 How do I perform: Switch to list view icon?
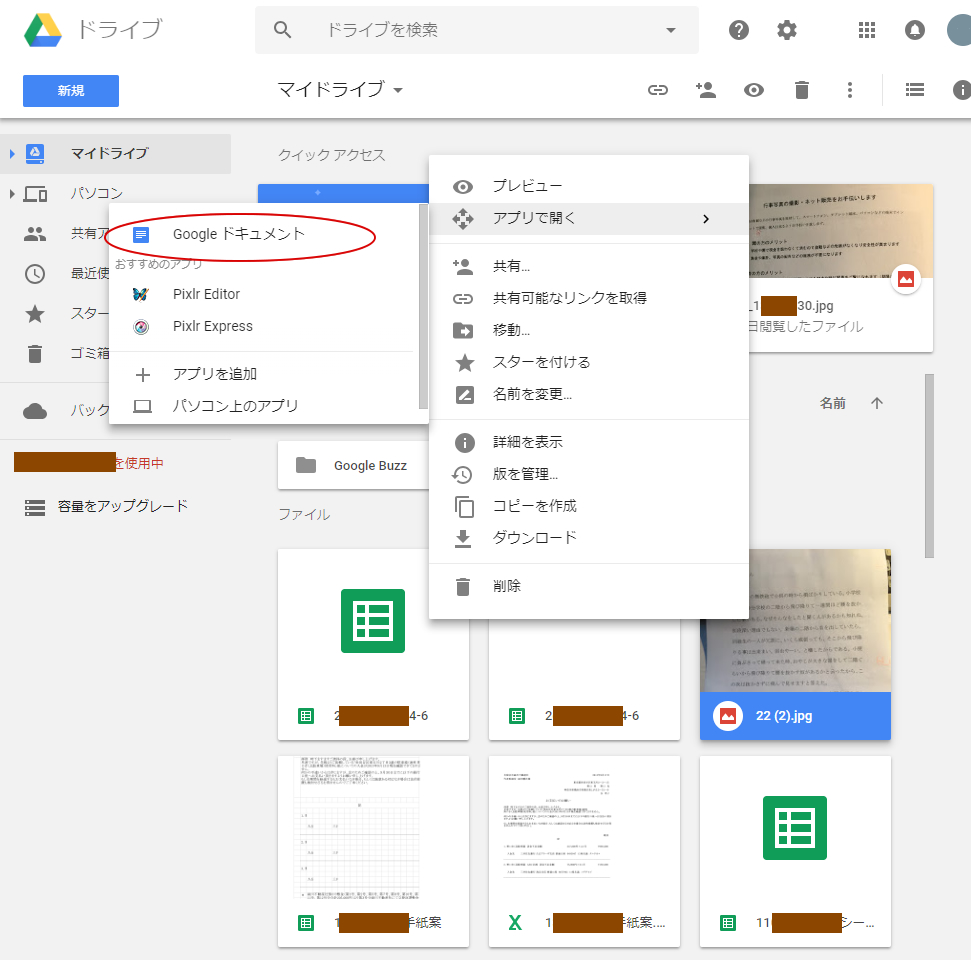tap(915, 90)
